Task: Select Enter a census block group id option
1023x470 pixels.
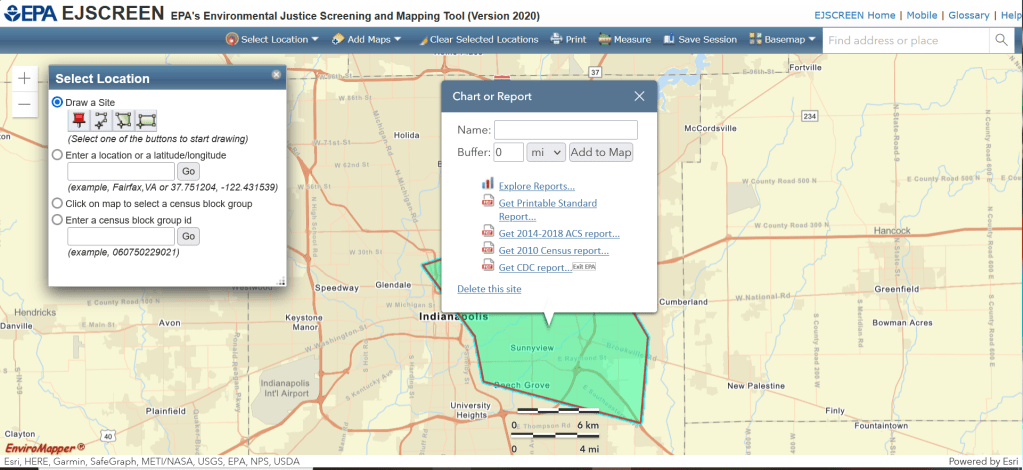Action: tap(57, 220)
